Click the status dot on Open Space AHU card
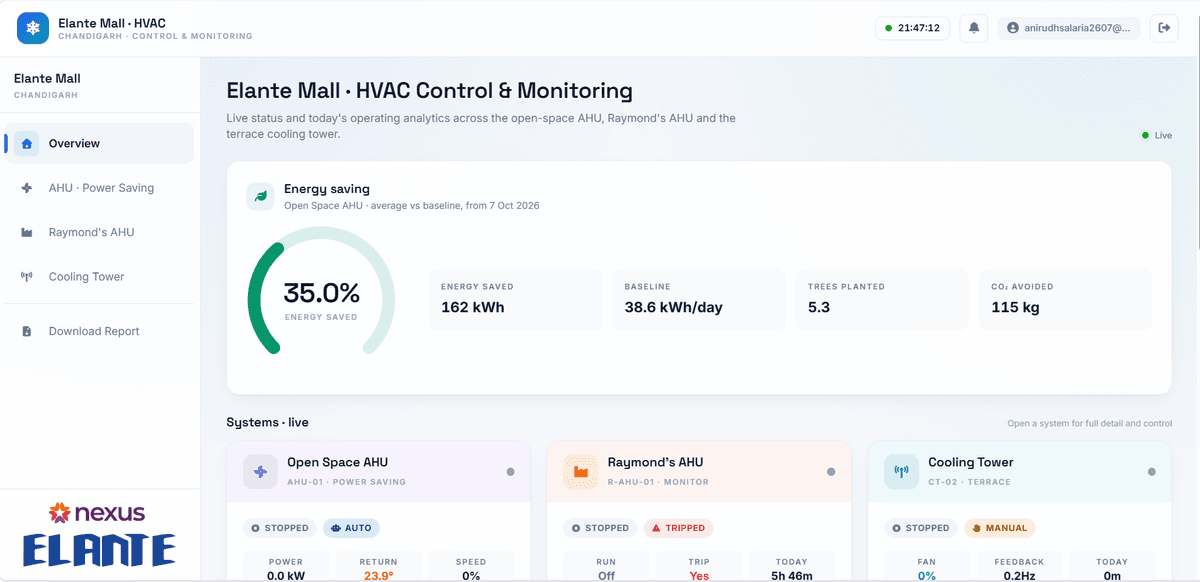 coord(510,471)
